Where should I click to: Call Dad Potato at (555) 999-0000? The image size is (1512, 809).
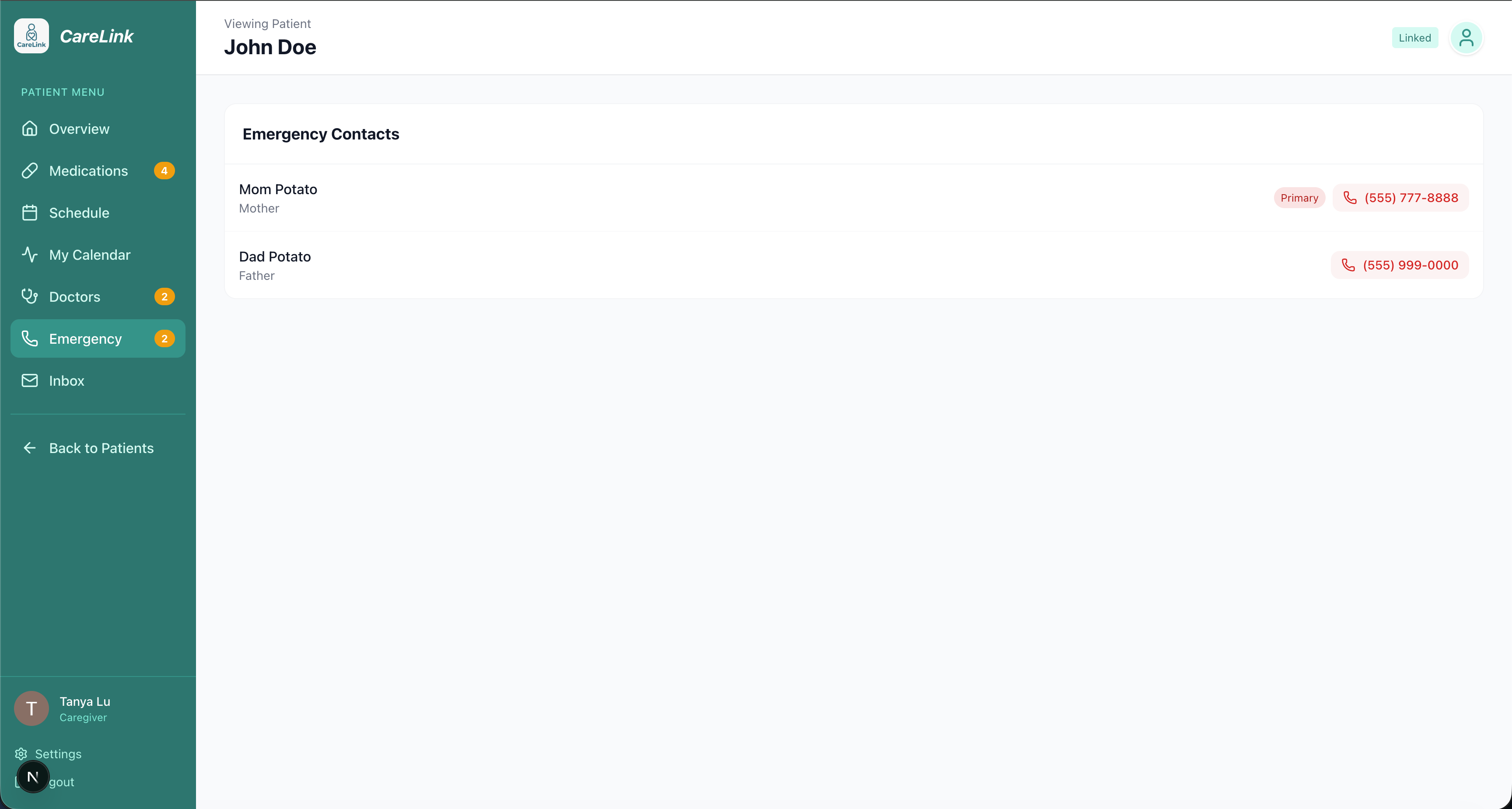(1399, 265)
